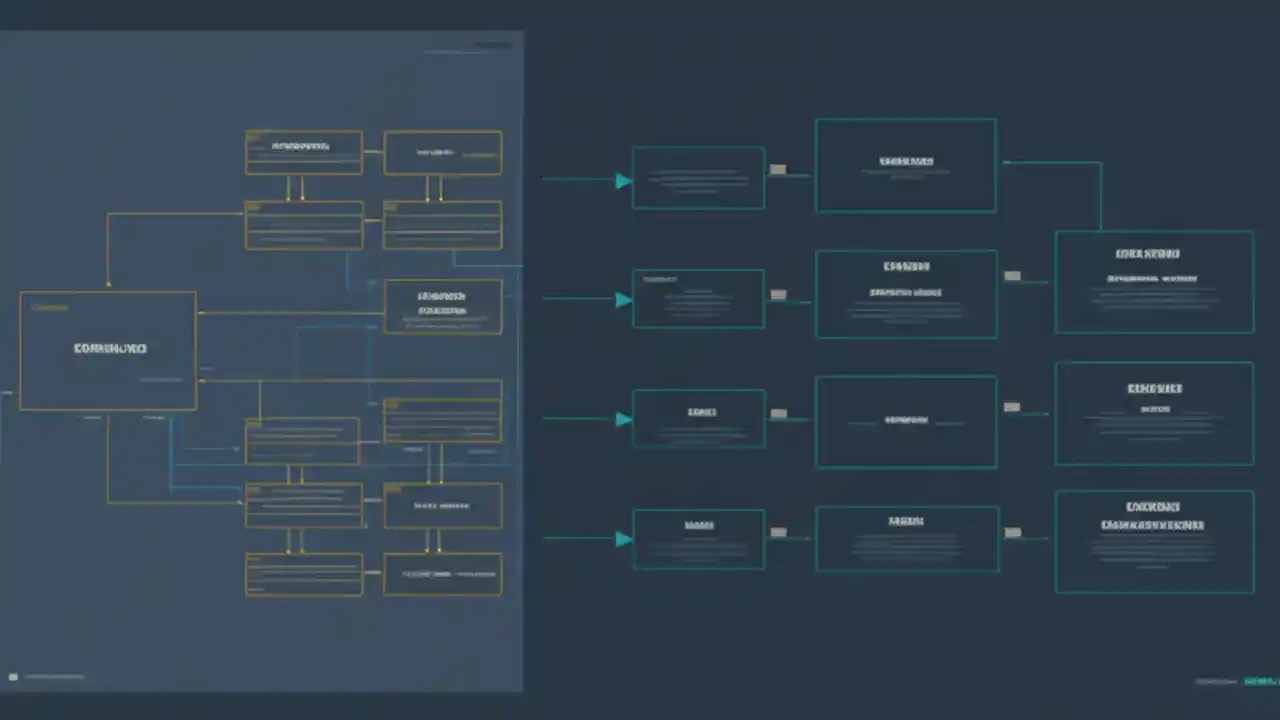This screenshot has height=720, width=1280.
Task: Click the connector icon left of the rightmost panel
Action: [1011, 276]
